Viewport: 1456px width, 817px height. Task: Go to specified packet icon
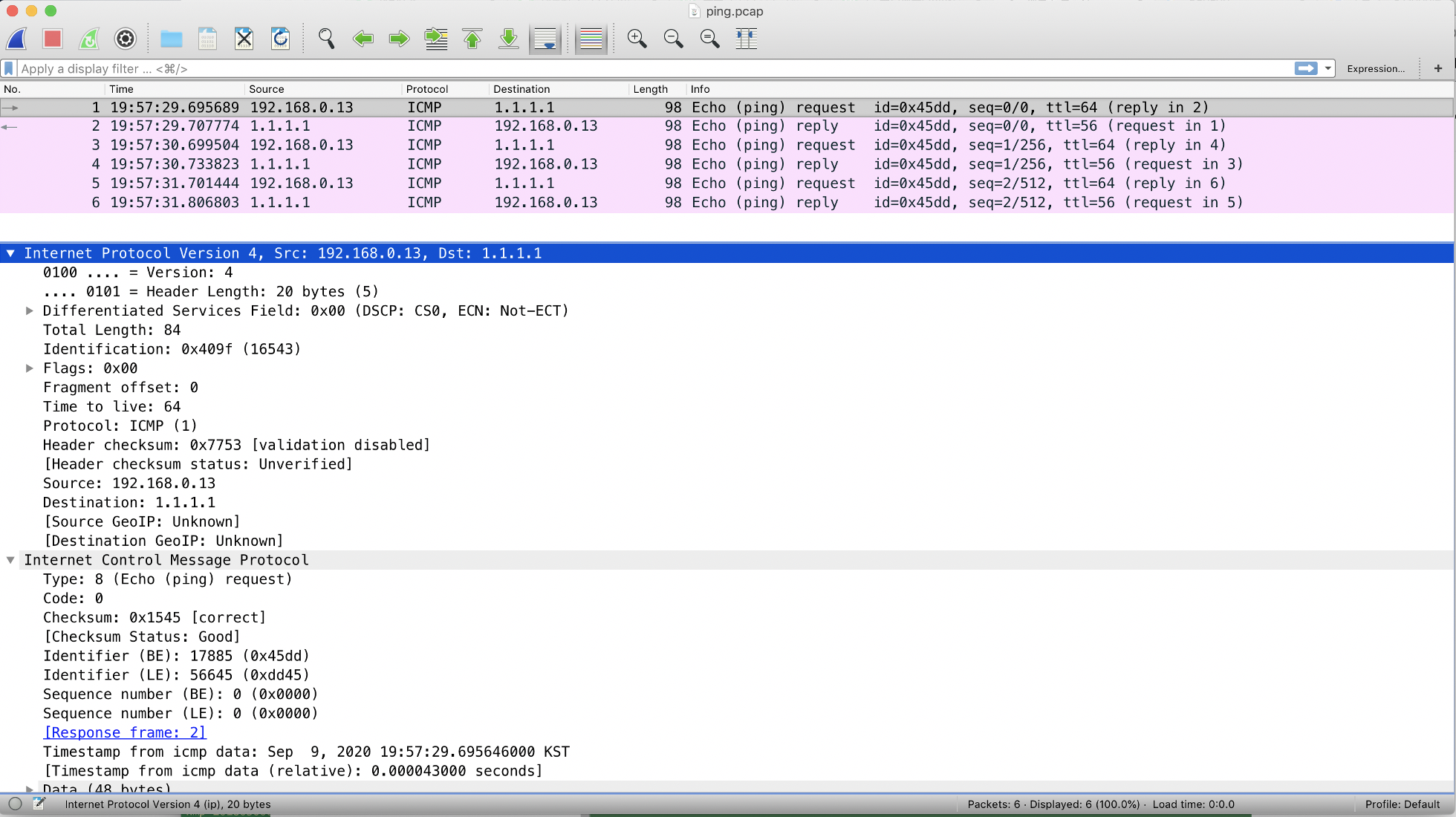coord(436,39)
